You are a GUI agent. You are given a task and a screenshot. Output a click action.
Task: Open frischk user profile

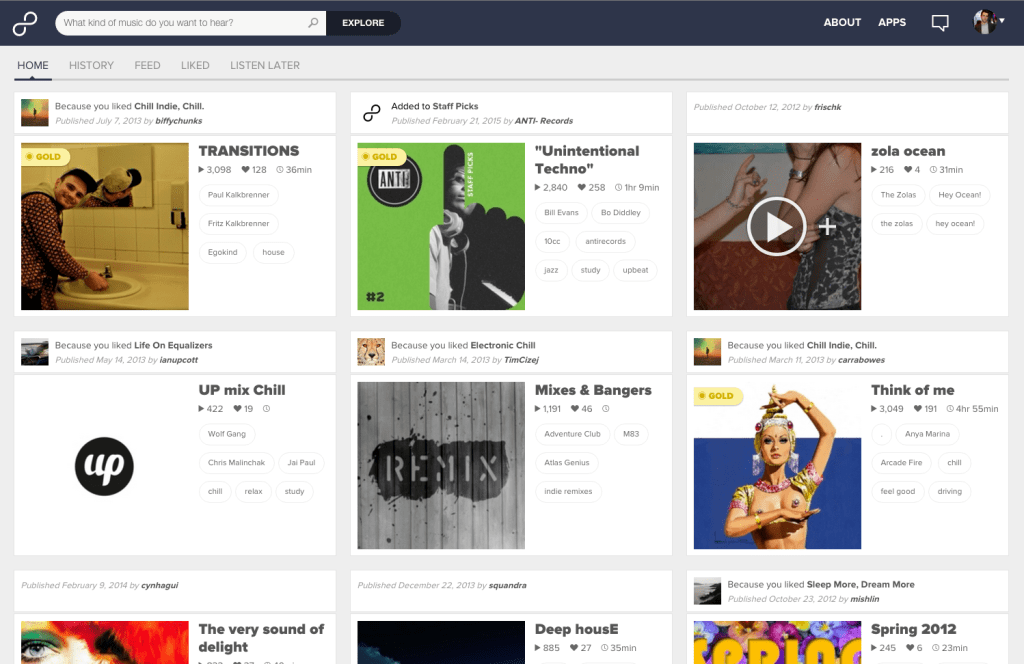[827, 107]
